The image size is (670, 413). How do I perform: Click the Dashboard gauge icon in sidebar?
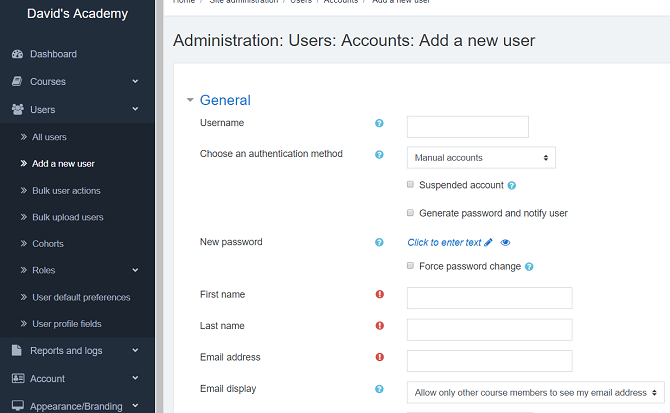(18, 54)
